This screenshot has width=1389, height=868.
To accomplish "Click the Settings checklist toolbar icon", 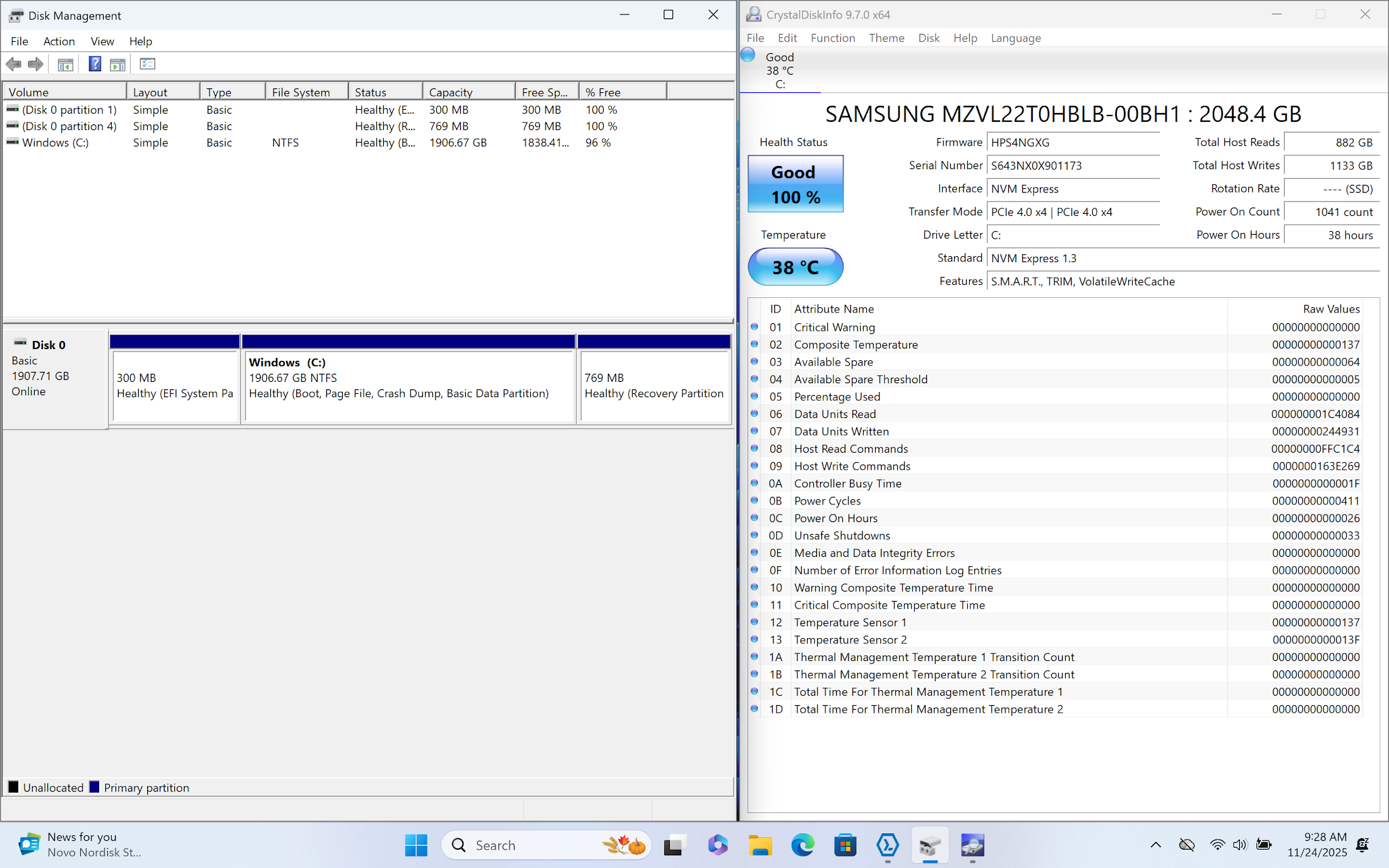I will [x=147, y=64].
